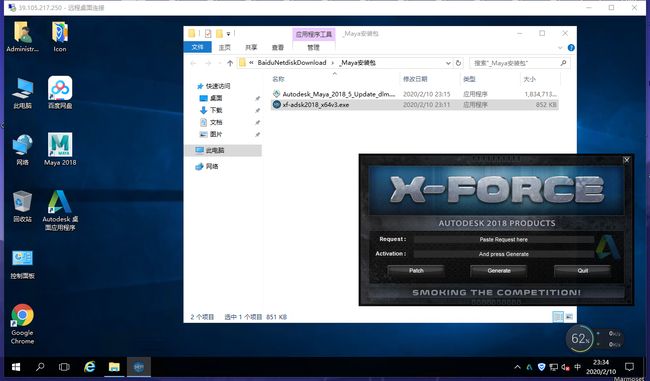Click New Folder icon in Quick Access Toolbar
The height and width of the screenshot is (381, 650).
219,34
